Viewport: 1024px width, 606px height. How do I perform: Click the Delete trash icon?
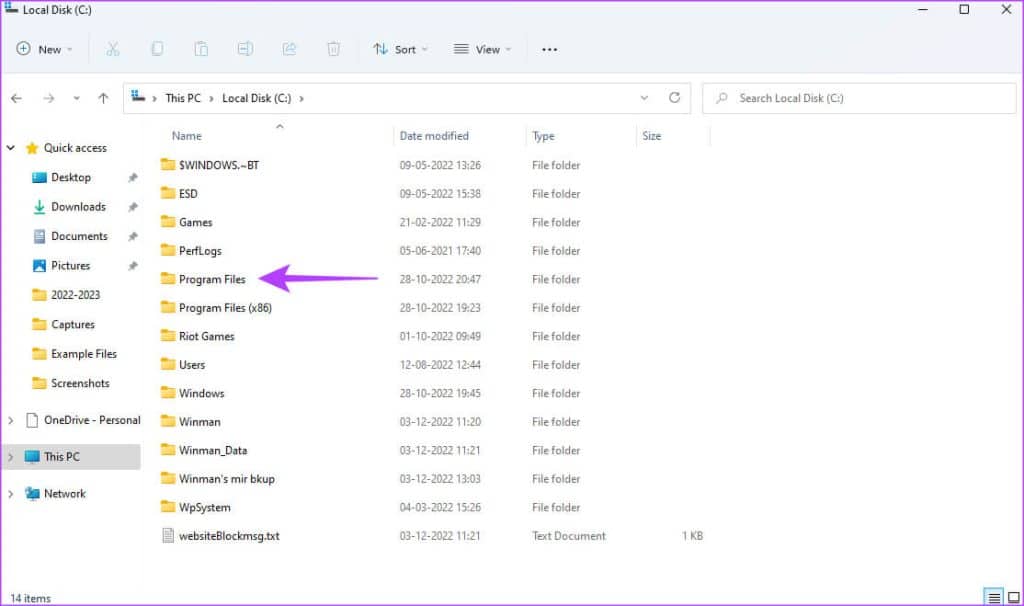click(333, 49)
